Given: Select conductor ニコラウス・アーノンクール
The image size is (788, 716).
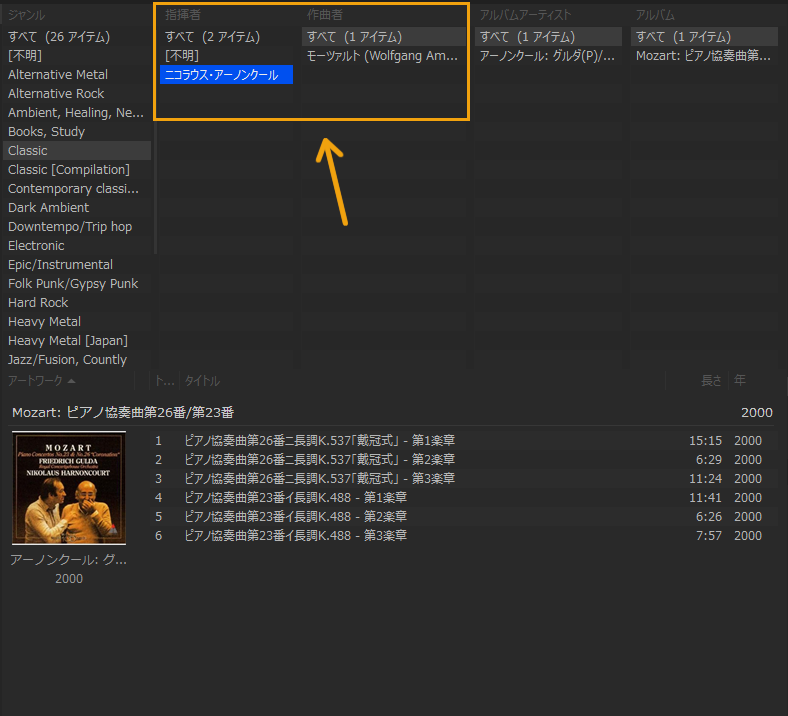Looking at the screenshot, I should coord(226,75).
